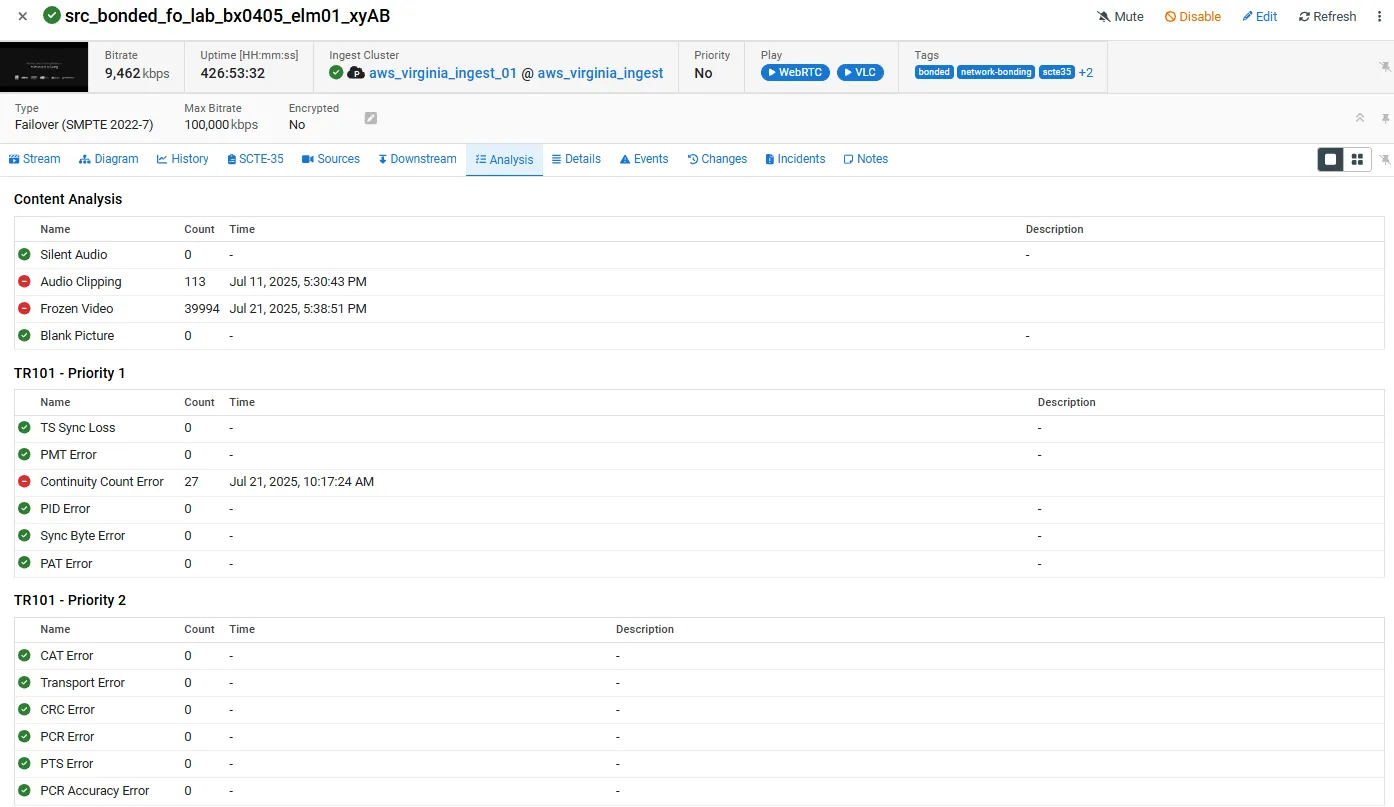Click red status icon for Continuity Count Error
This screenshot has width=1394, height=807.
[x=24, y=482]
